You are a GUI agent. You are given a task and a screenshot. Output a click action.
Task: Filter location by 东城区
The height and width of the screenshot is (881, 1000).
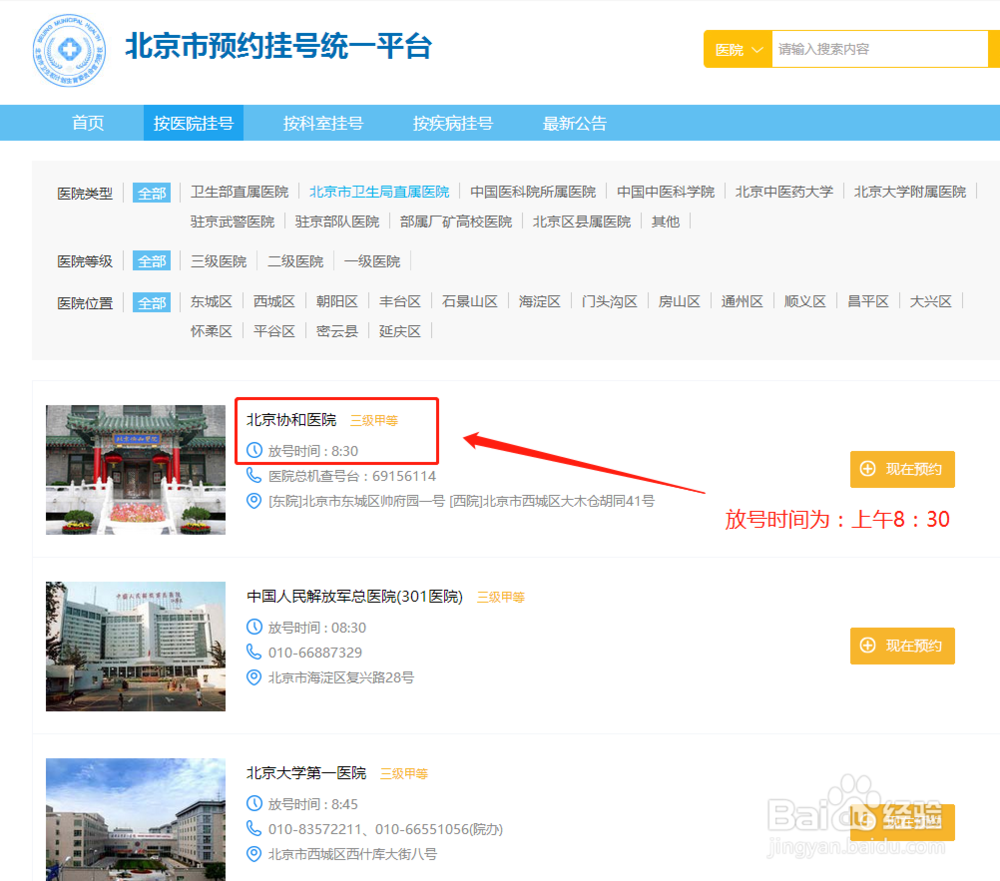click(211, 301)
